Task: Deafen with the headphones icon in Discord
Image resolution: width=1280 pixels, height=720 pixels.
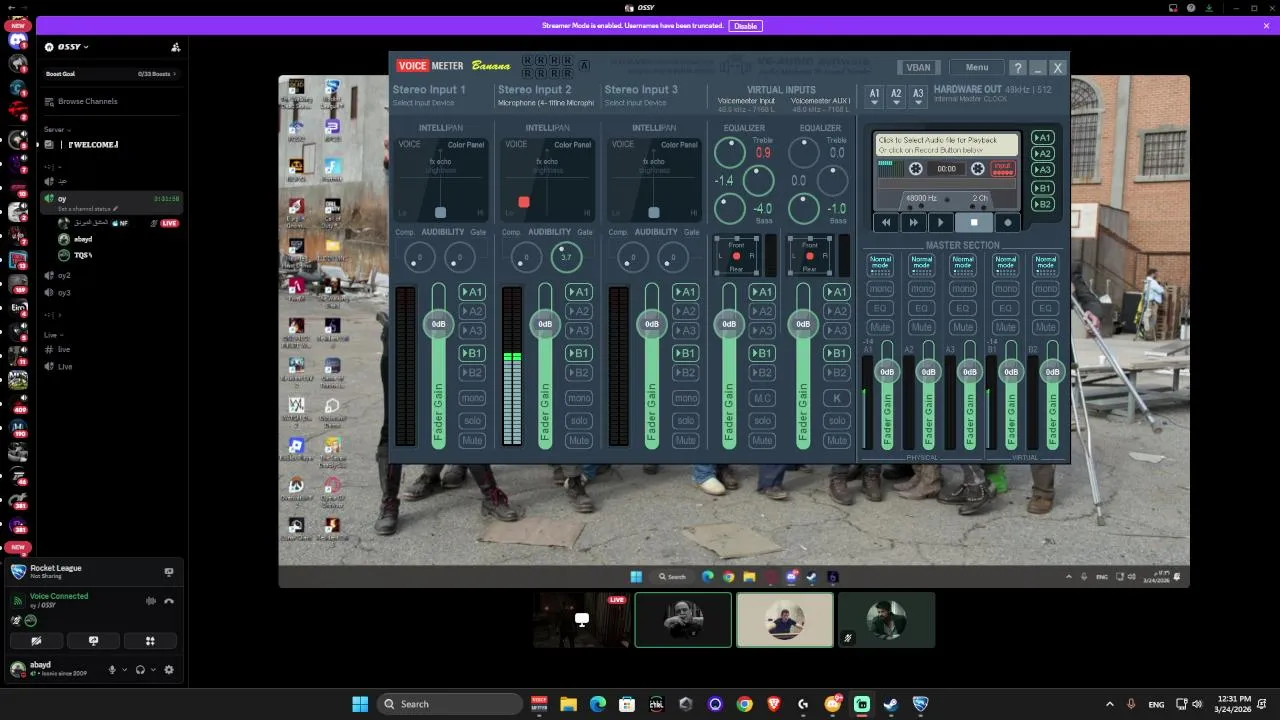Action: 140,670
